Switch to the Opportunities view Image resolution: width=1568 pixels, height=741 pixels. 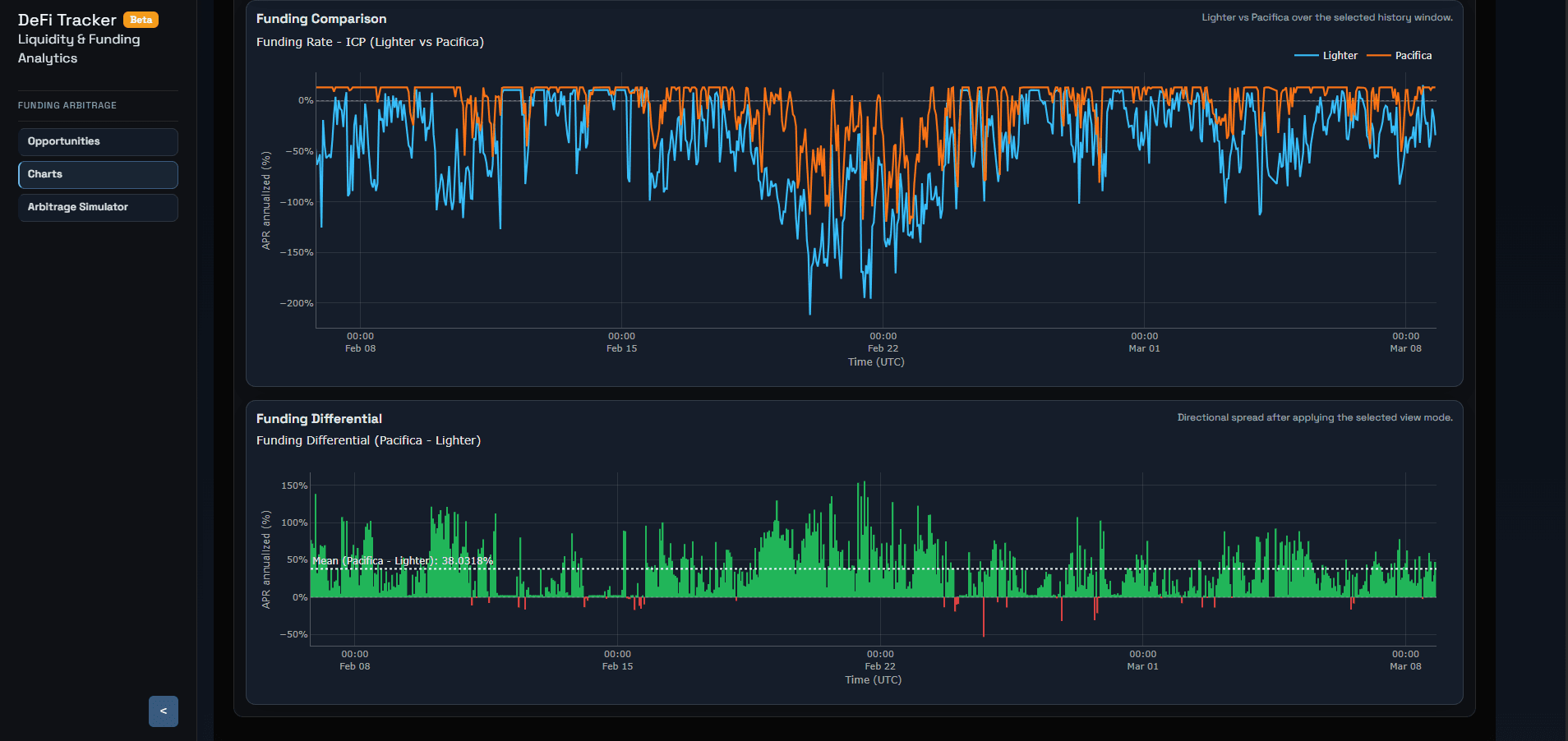click(98, 141)
